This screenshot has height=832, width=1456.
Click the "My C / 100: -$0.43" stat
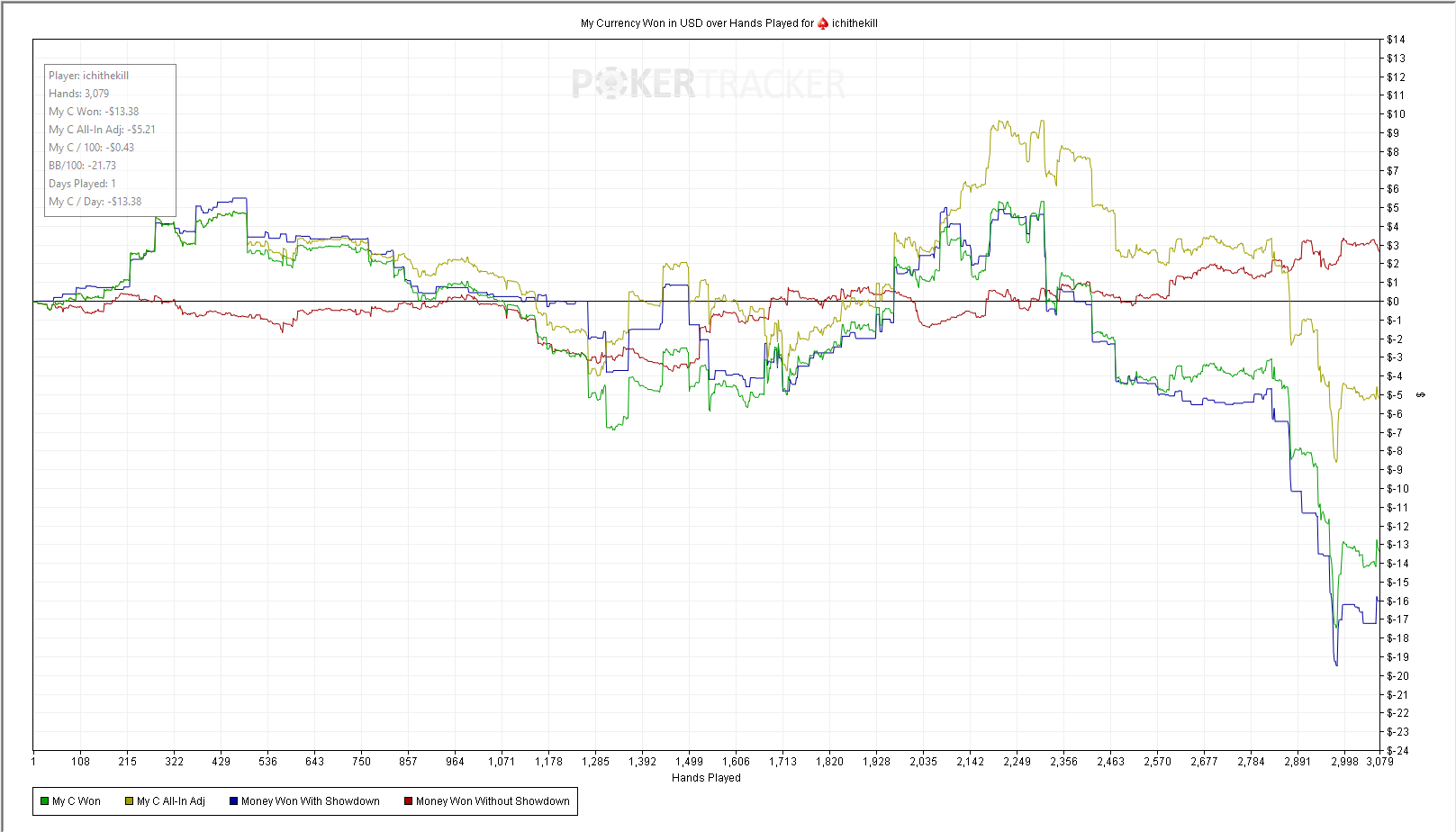[x=91, y=148]
